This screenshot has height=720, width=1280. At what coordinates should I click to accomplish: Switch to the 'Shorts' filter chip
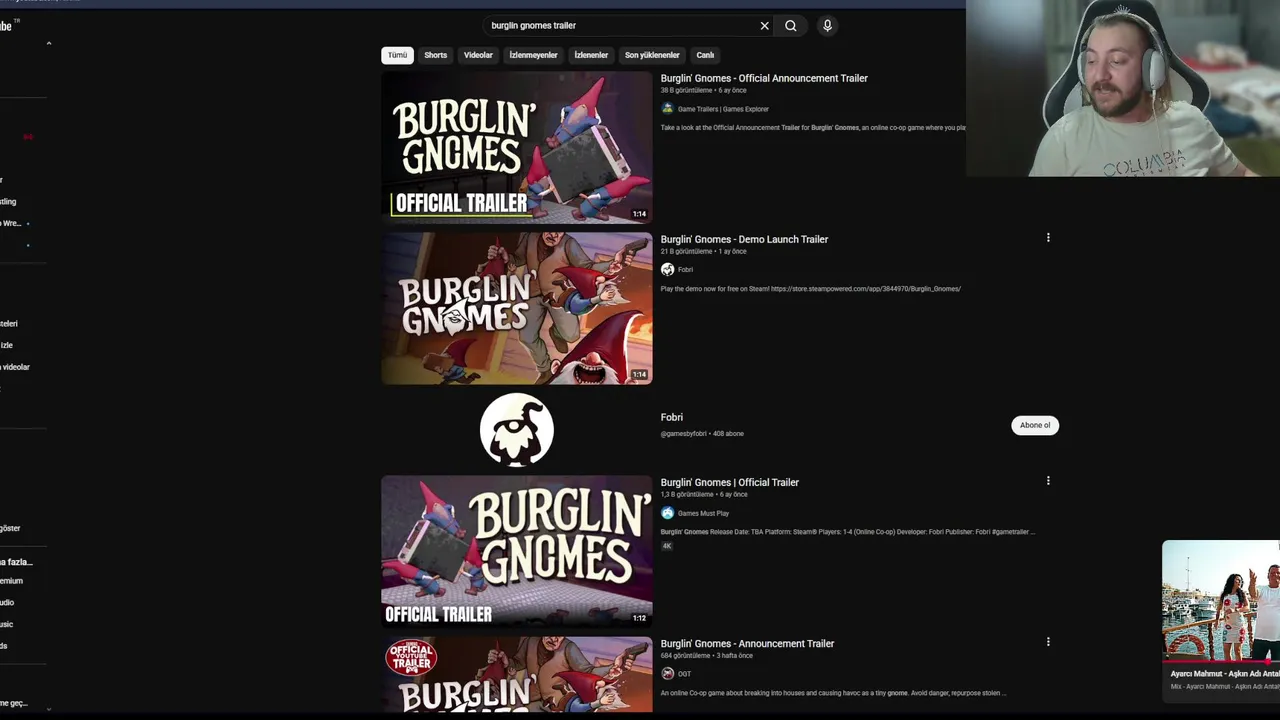coord(435,55)
